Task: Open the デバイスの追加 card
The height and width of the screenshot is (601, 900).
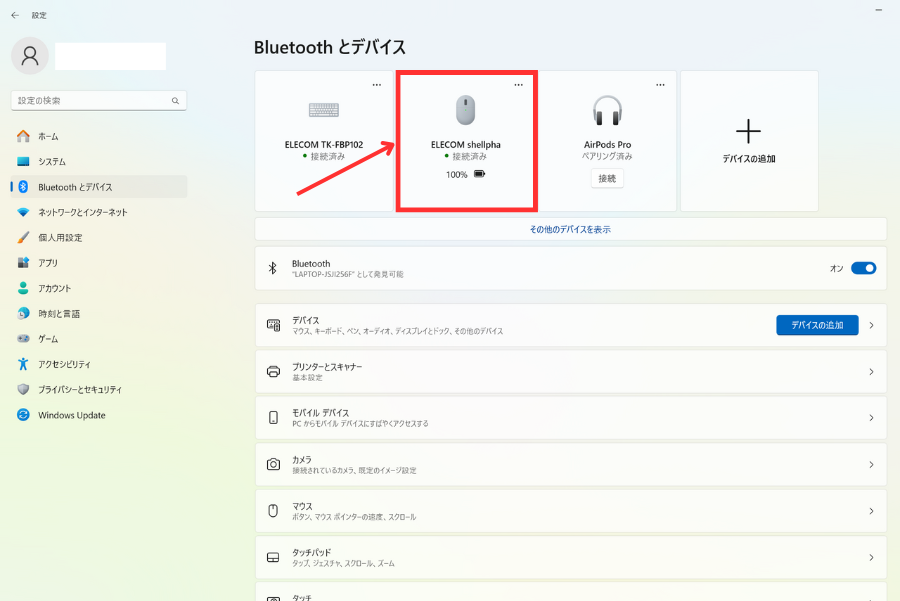Action: click(x=749, y=141)
